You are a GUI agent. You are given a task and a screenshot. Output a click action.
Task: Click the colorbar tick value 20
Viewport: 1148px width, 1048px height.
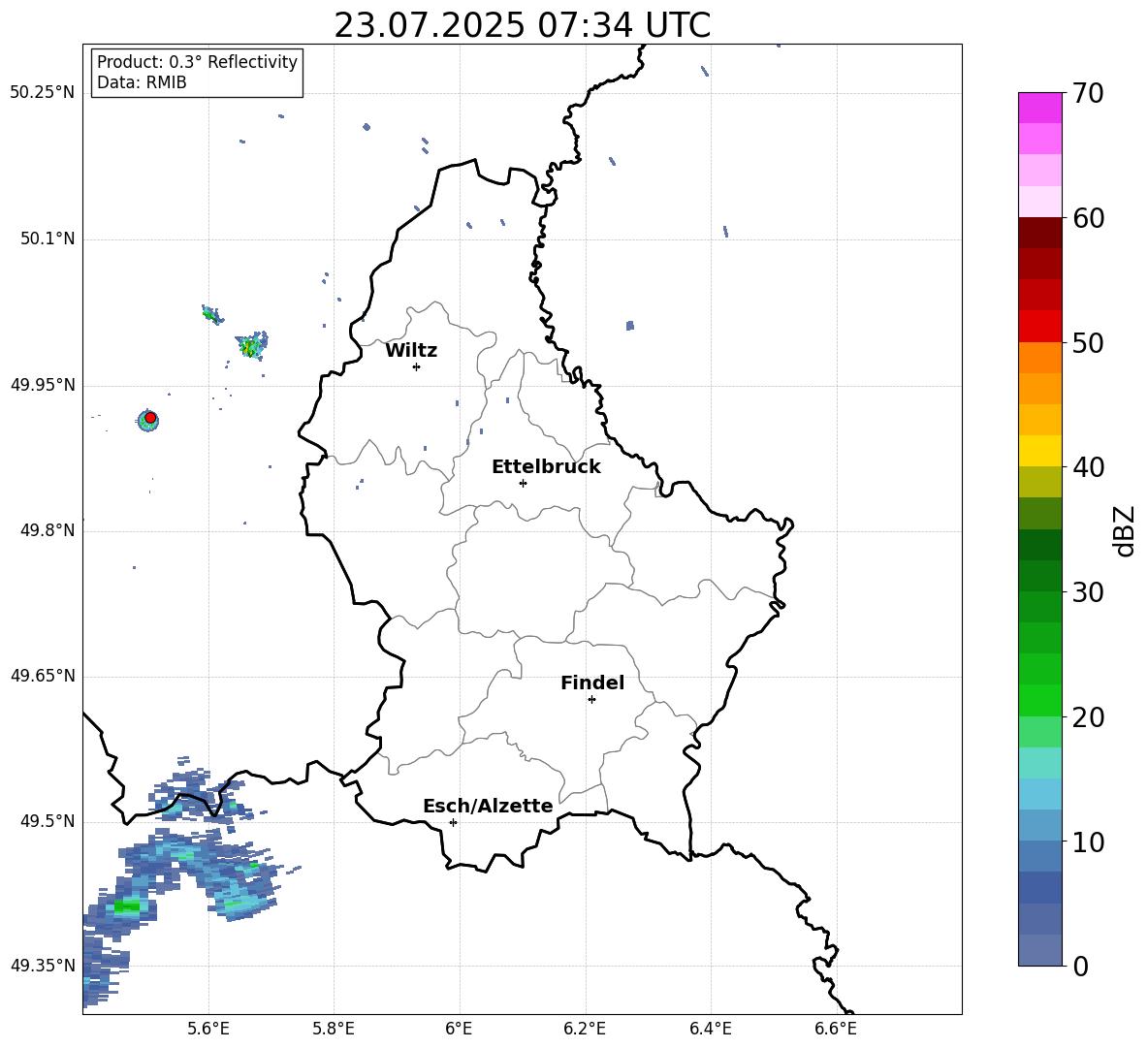(1088, 716)
